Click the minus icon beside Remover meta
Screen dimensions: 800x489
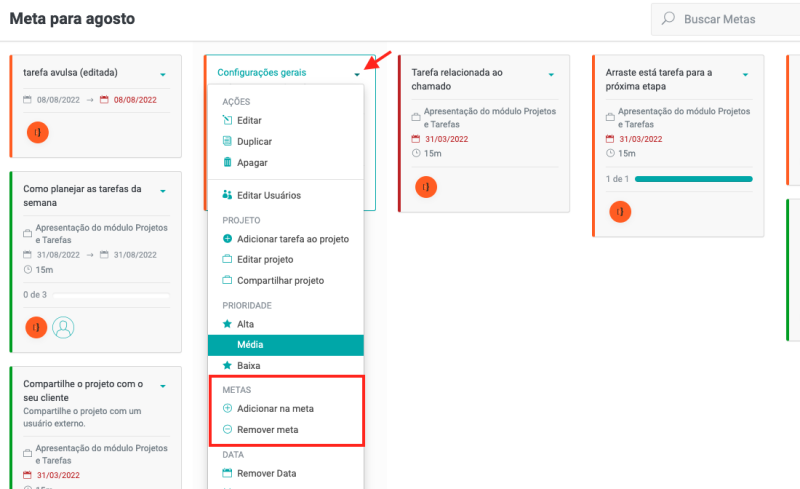pos(228,430)
